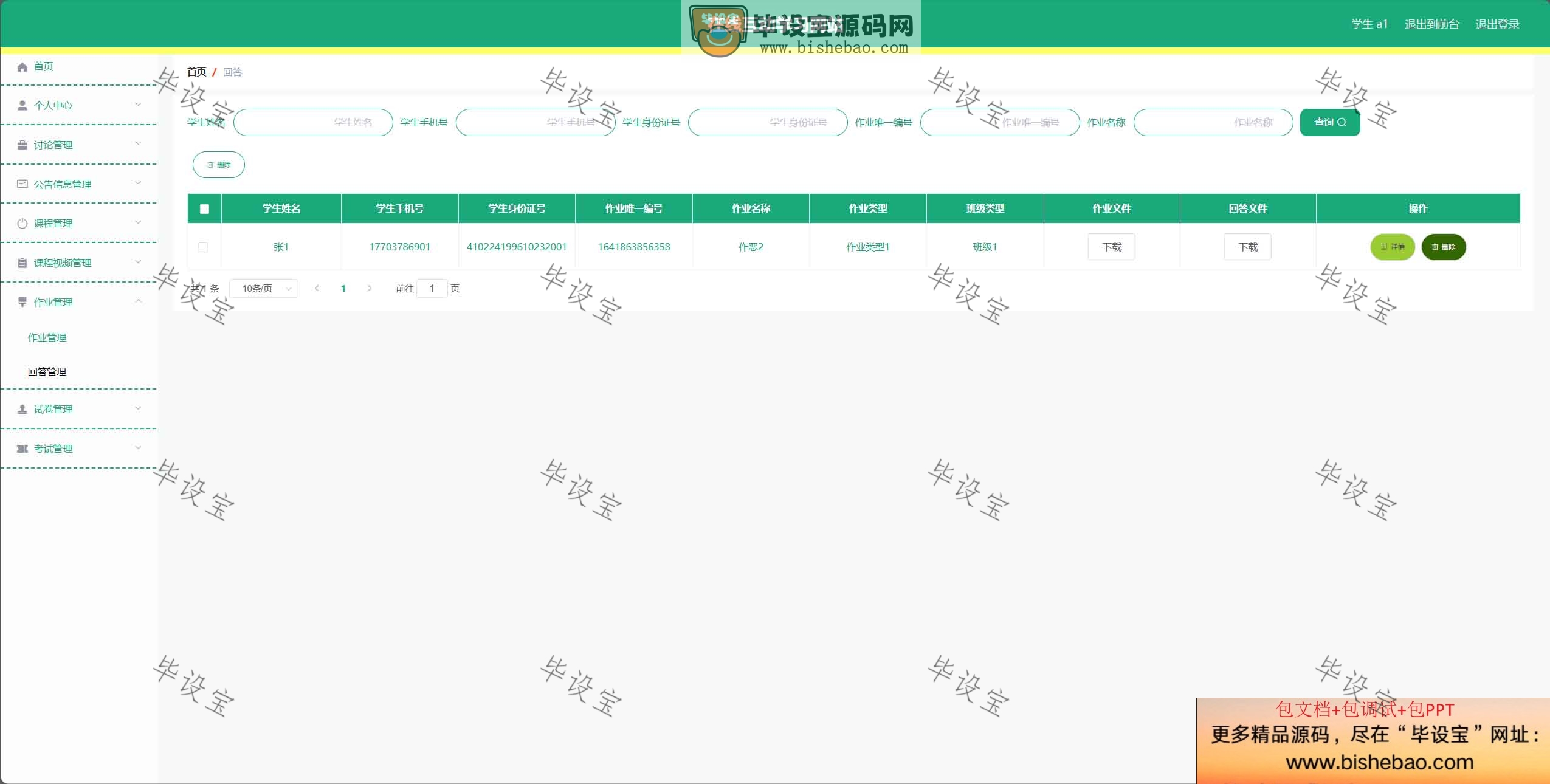Expand the 考试管理 menu chevron
The width and height of the screenshot is (1550, 784).
point(138,448)
